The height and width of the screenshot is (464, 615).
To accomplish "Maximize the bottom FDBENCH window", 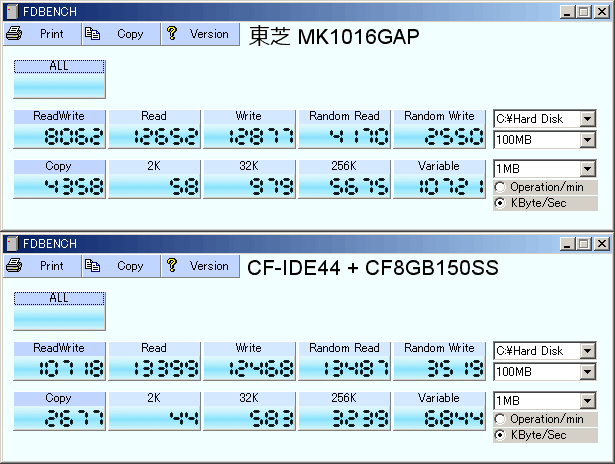I will pyautogui.click(x=584, y=244).
